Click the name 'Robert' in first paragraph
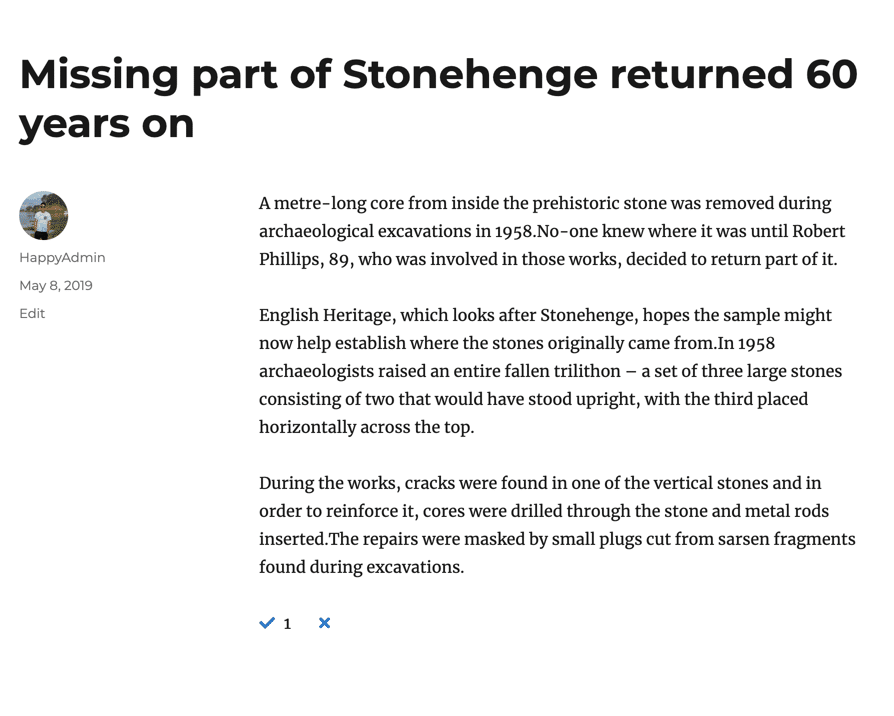The height and width of the screenshot is (716, 894). [819, 231]
